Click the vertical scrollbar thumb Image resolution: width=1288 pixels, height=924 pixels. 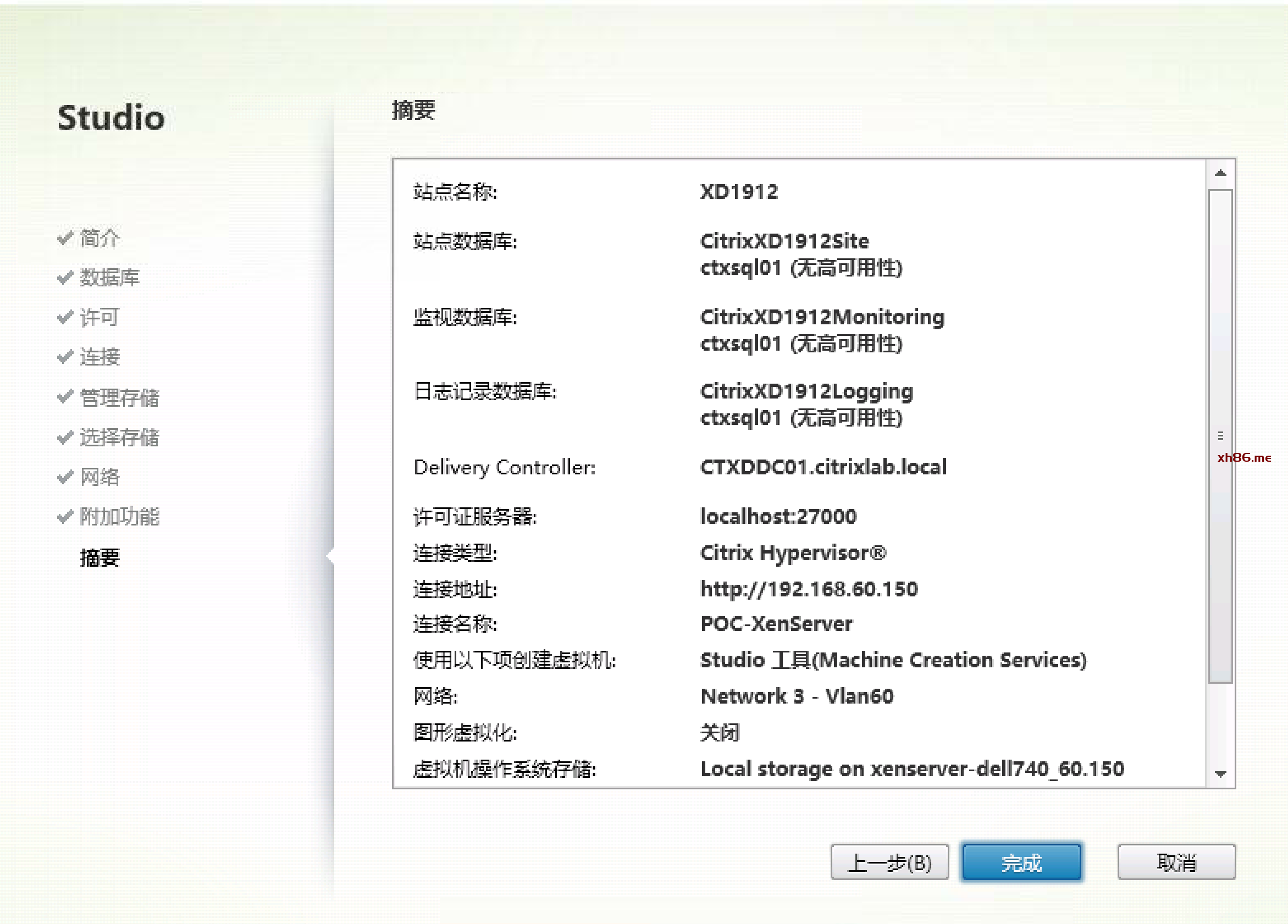click(x=1220, y=435)
